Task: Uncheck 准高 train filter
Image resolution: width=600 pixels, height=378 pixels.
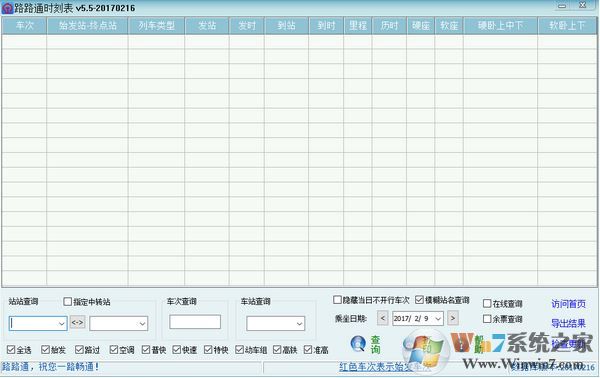Action: pos(308,349)
